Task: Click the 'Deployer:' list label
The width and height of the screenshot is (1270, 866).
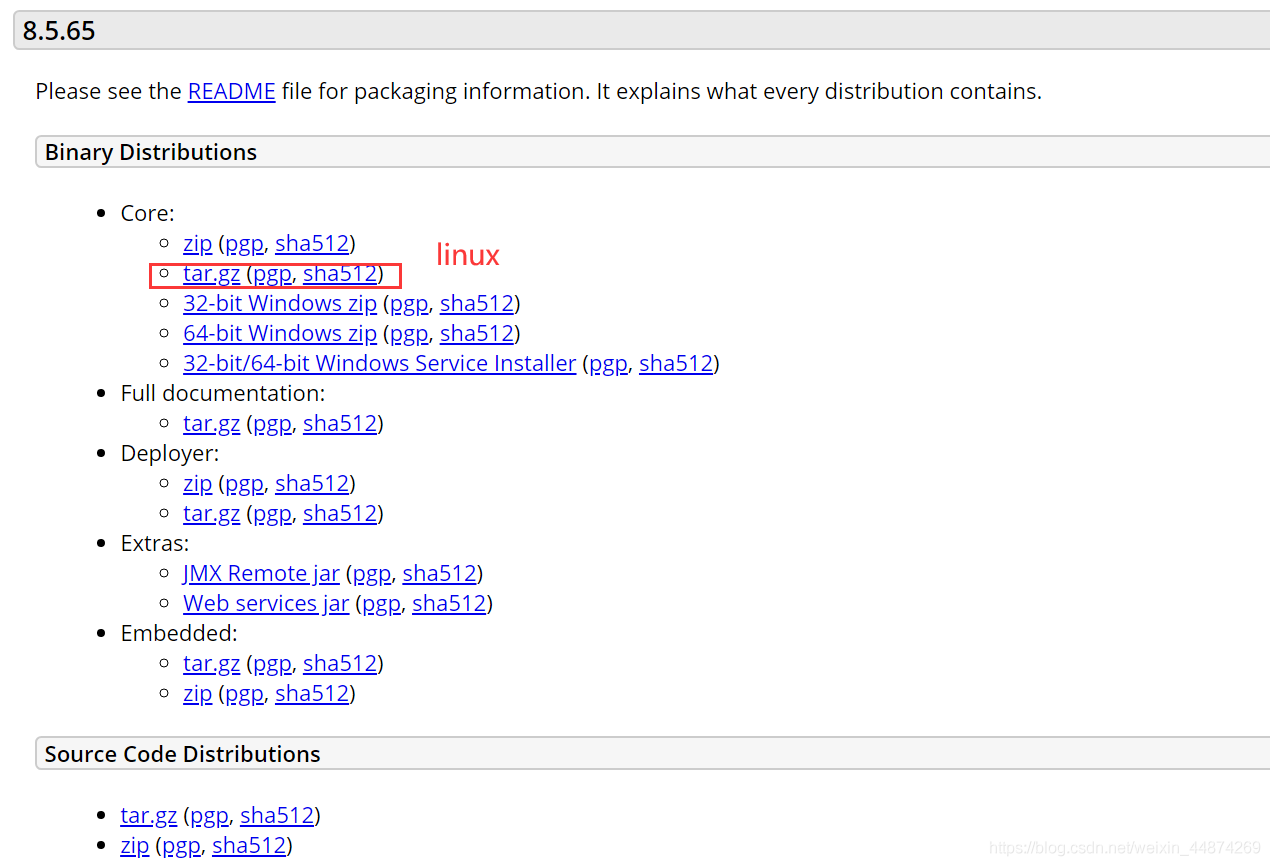Action: click(x=170, y=453)
